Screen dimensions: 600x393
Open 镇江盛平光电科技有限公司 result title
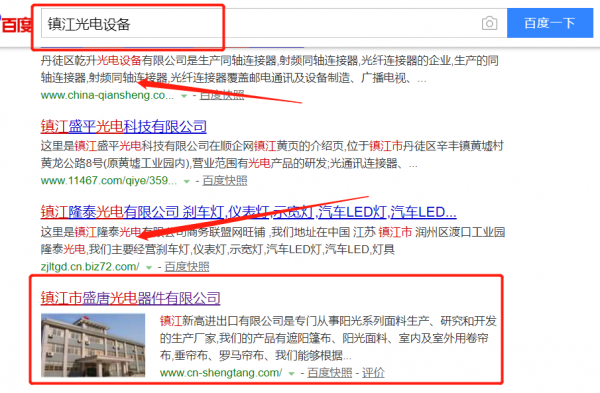[x=124, y=126]
